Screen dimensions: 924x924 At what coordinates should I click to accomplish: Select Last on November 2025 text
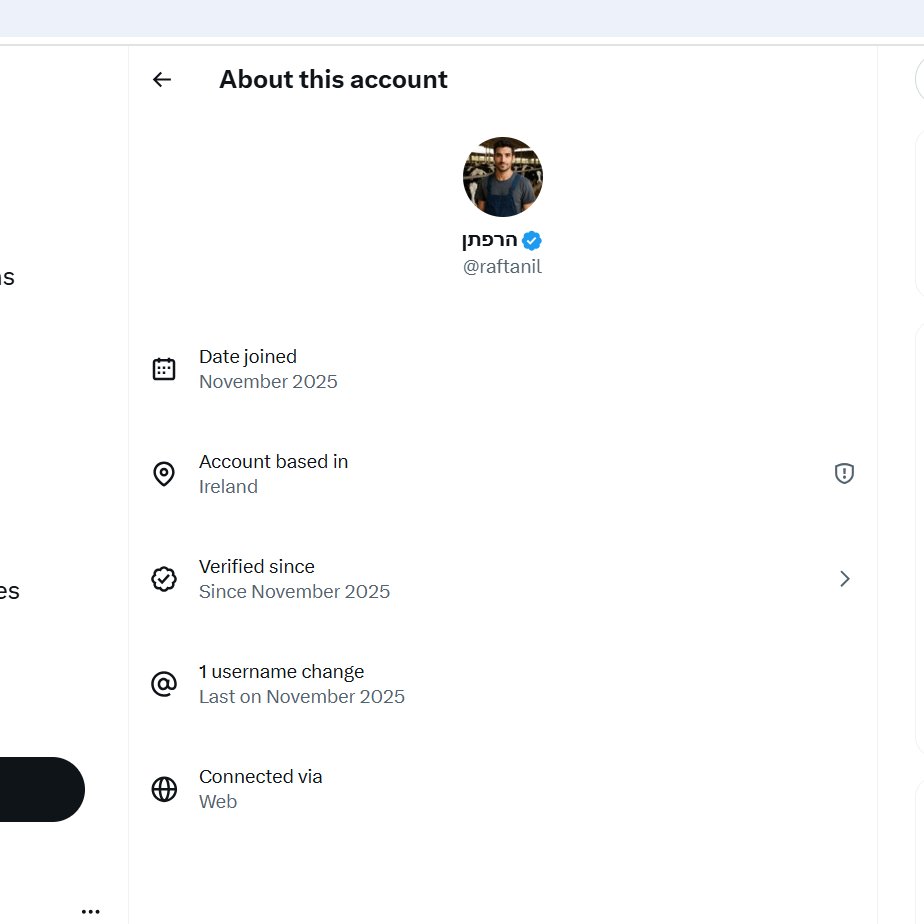(x=302, y=697)
